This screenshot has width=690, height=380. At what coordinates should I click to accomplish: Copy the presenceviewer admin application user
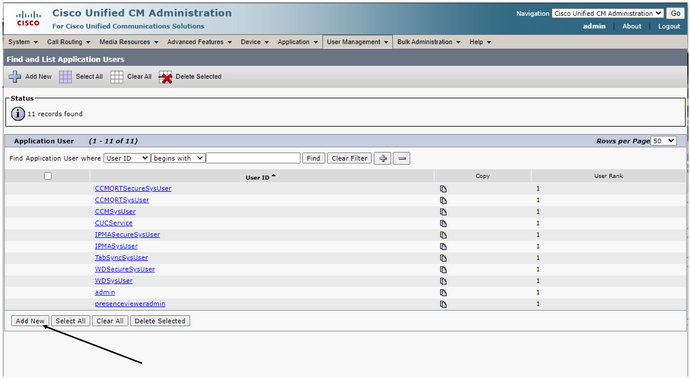pyautogui.click(x=443, y=304)
